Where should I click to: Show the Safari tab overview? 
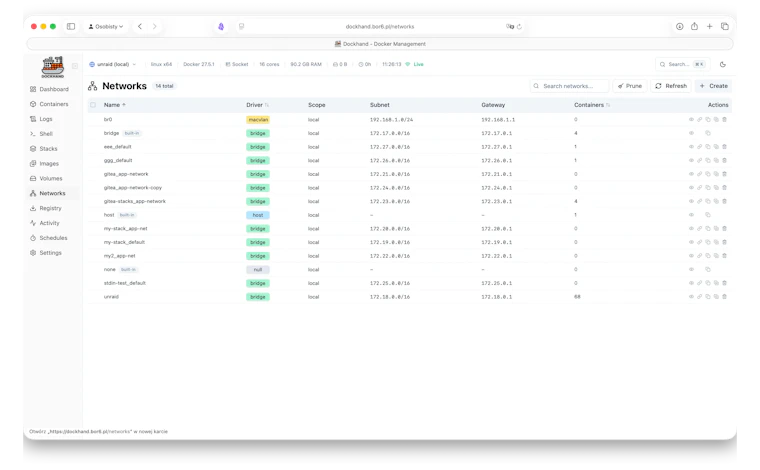tap(725, 26)
